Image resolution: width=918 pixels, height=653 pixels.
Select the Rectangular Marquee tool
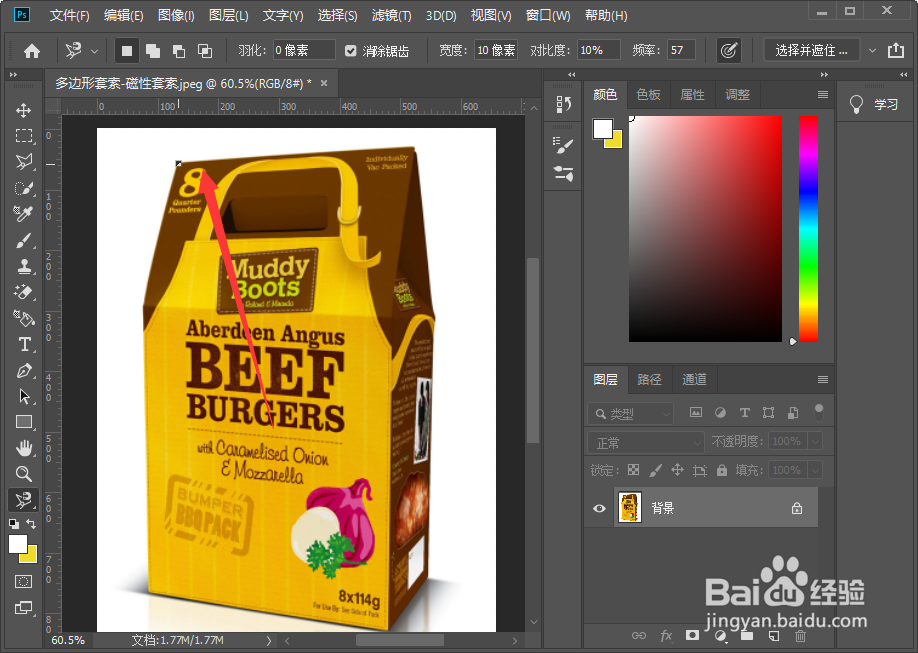pos(23,136)
